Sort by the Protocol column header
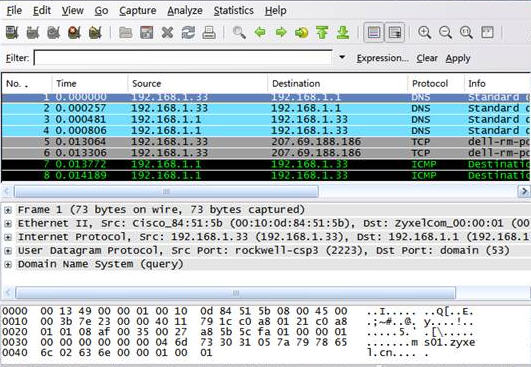This screenshot has height=367, width=531. [436, 84]
